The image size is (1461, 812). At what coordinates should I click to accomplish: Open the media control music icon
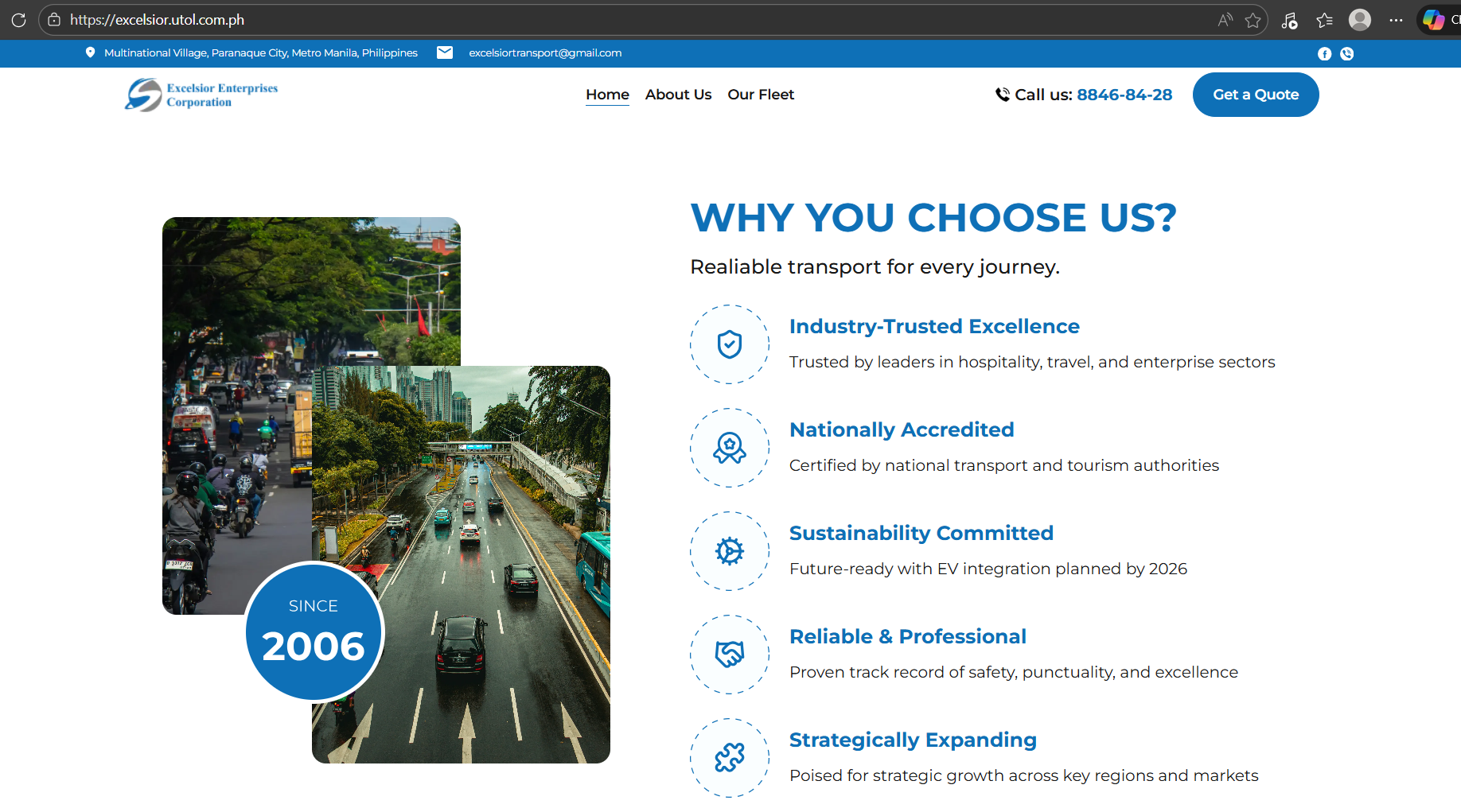1289,21
